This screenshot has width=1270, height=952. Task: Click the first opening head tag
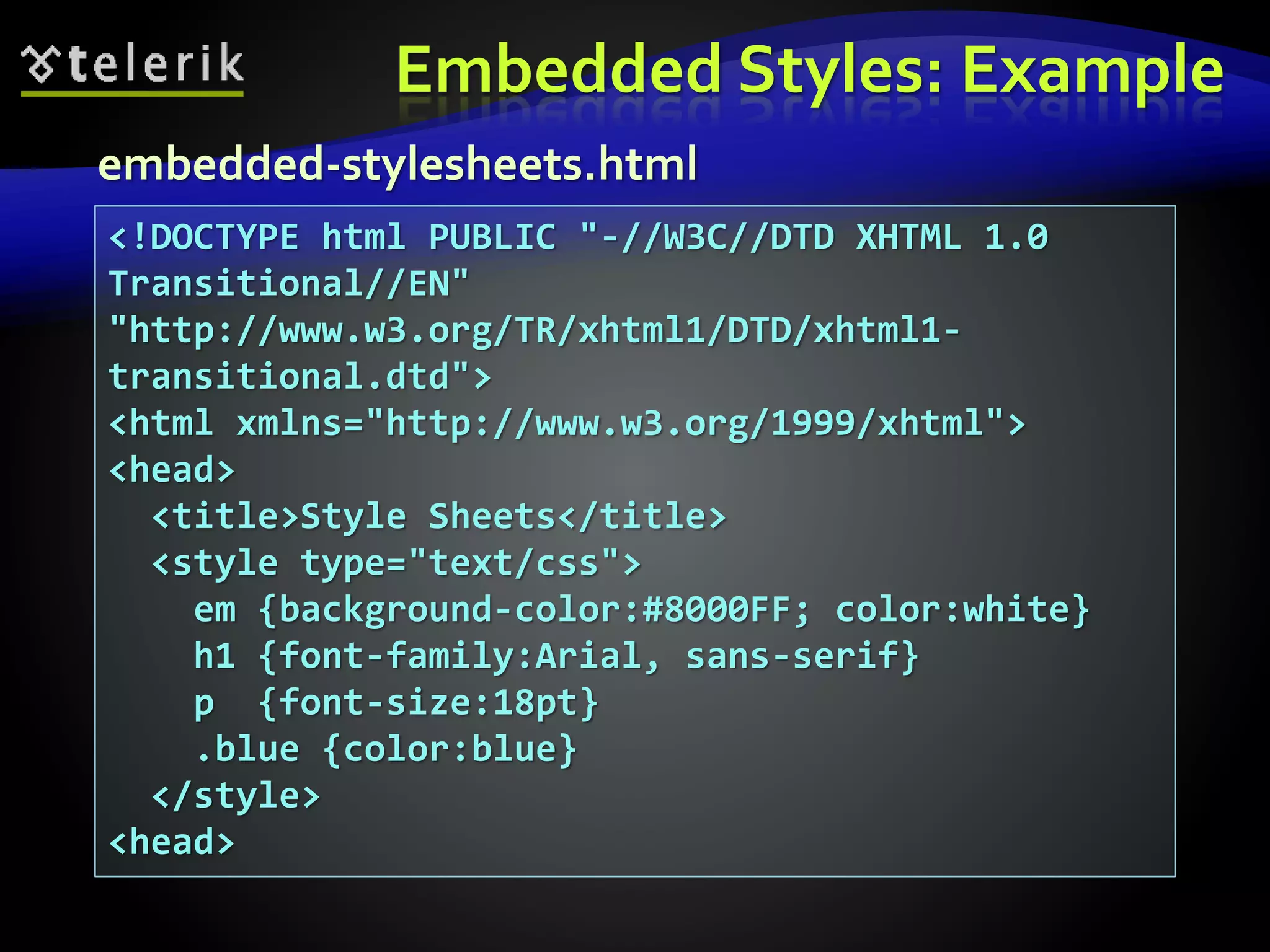[x=172, y=469]
